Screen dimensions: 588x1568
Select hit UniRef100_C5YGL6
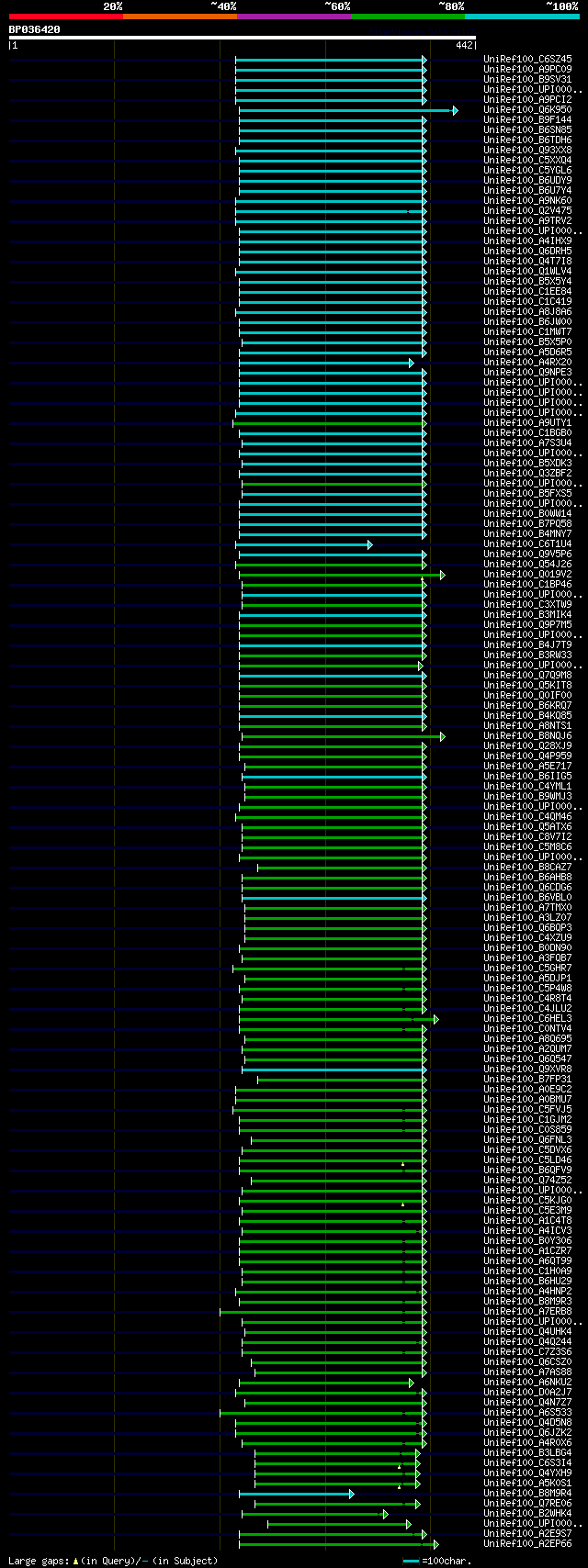pos(527,171)
